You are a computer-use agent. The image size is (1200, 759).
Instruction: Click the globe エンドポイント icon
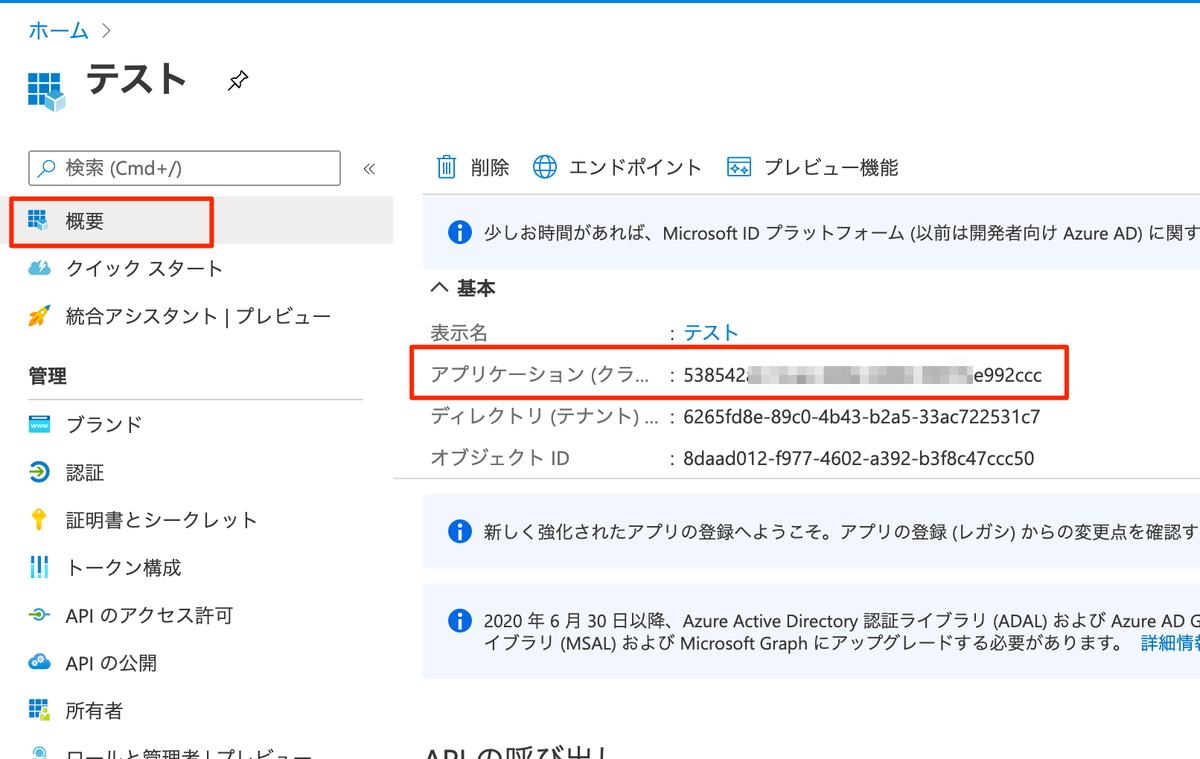click(x=545, y=167)
